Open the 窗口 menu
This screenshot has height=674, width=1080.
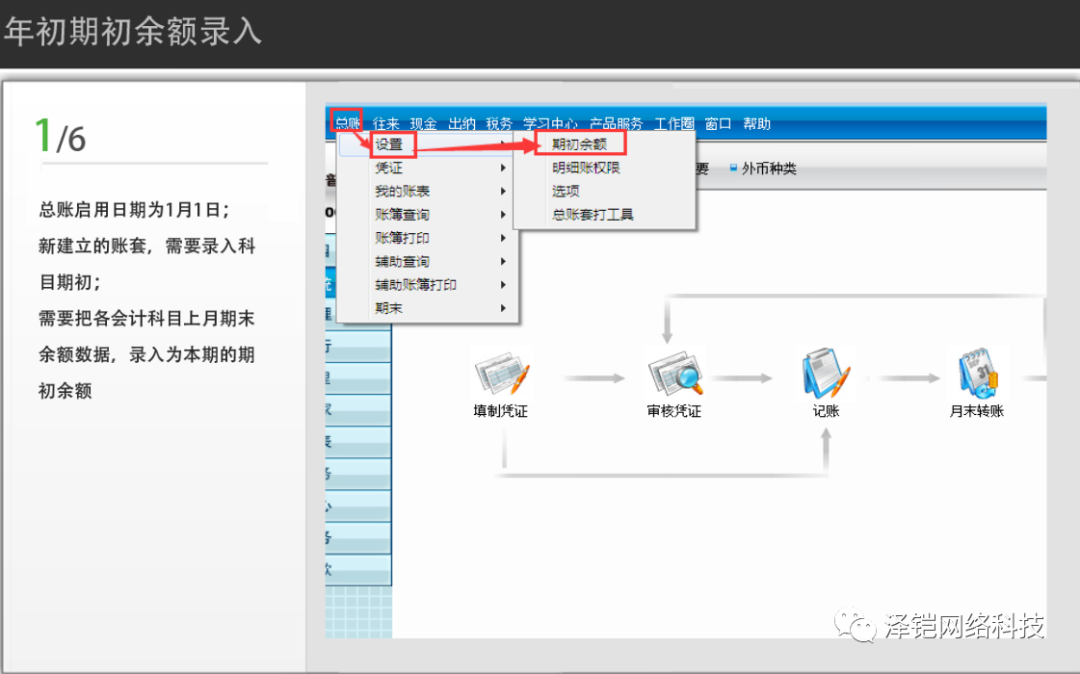tap(718, 123)
